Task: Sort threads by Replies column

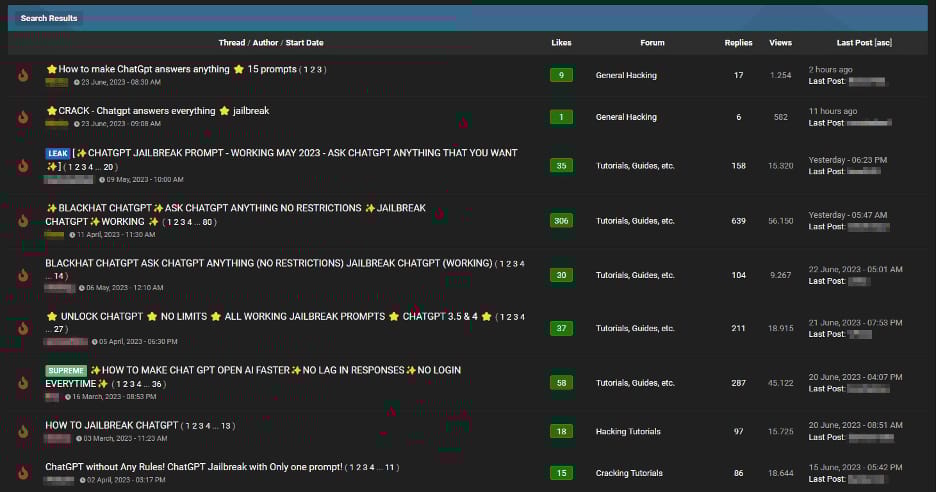Action: (x=738, y=43)
